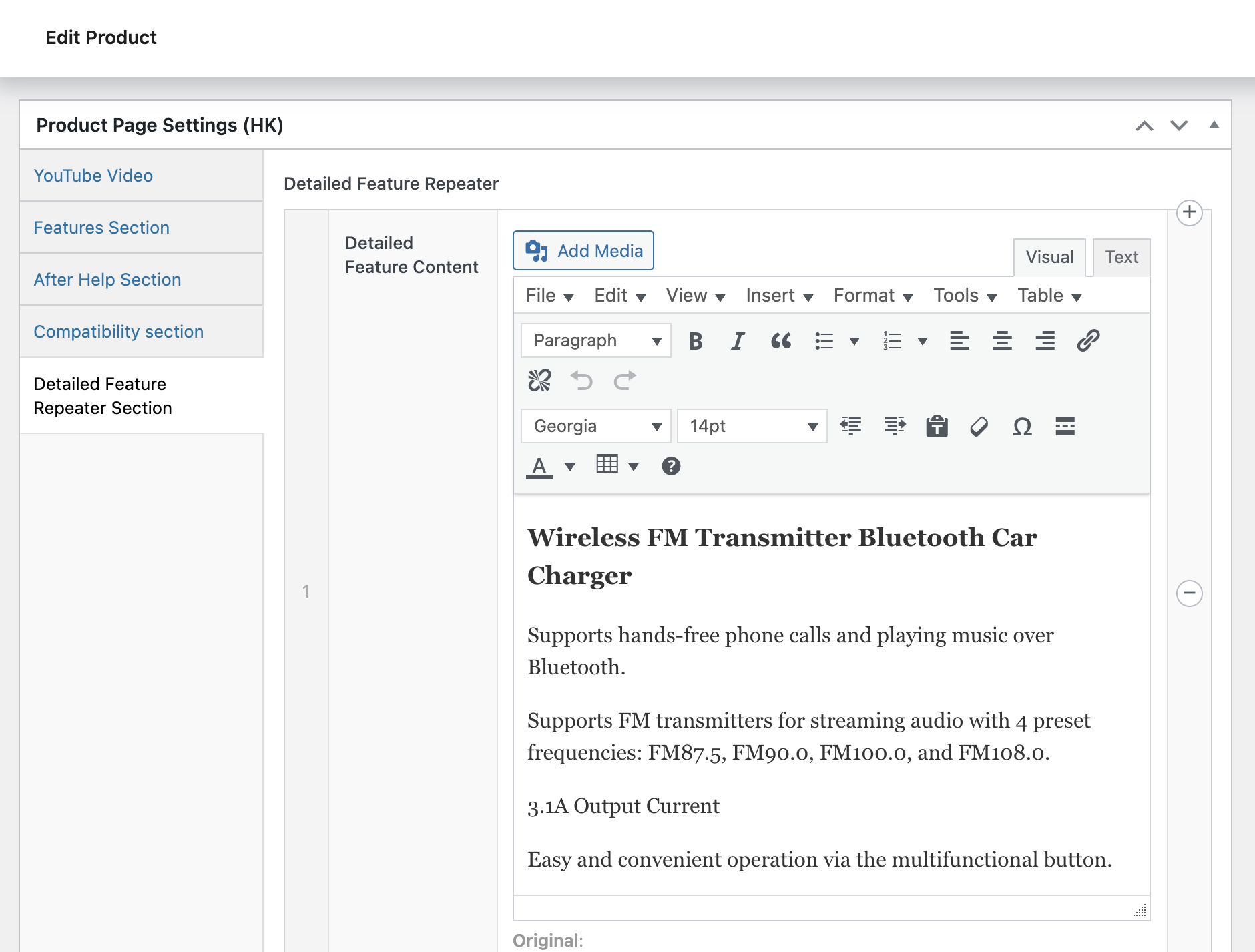Open the Edit menu
The height and width of the screenshot is (952, 1255).
(x=619, y=296)
